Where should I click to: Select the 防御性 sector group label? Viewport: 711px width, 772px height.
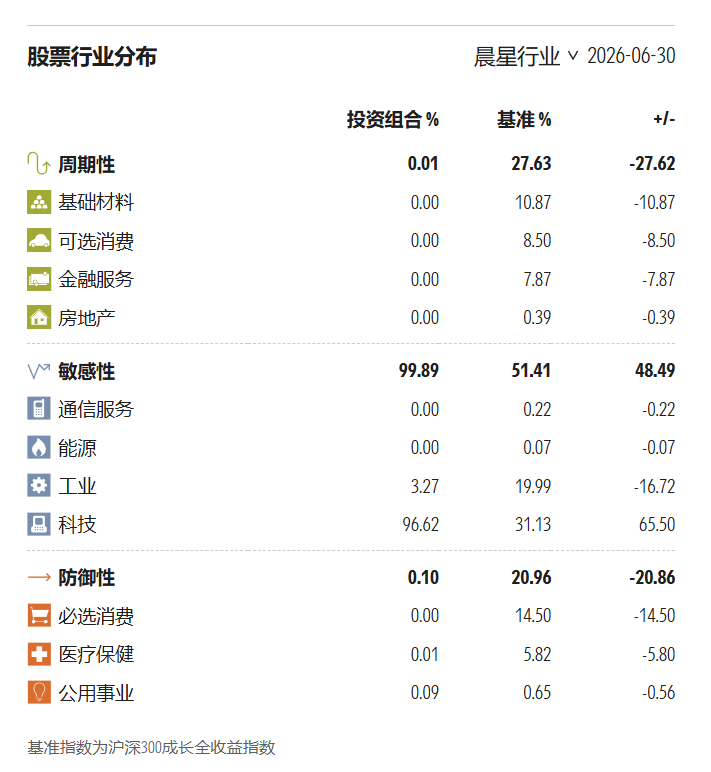[x=86, y=578]
